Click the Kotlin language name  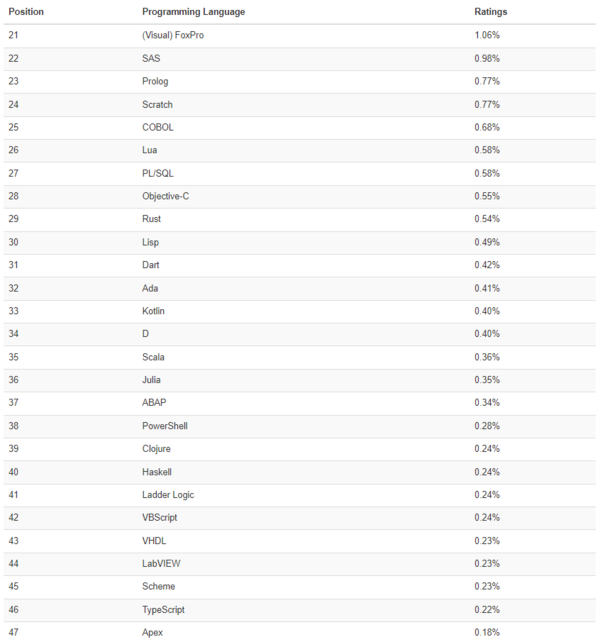coord(155,311)
